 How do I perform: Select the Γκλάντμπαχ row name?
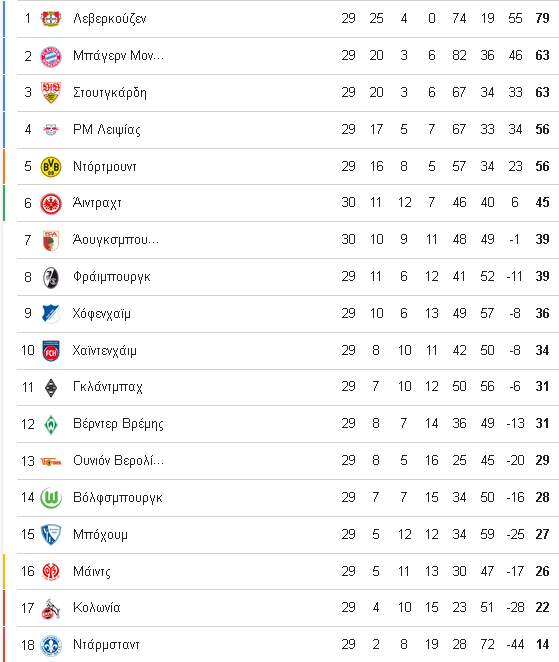click(108, 387)
